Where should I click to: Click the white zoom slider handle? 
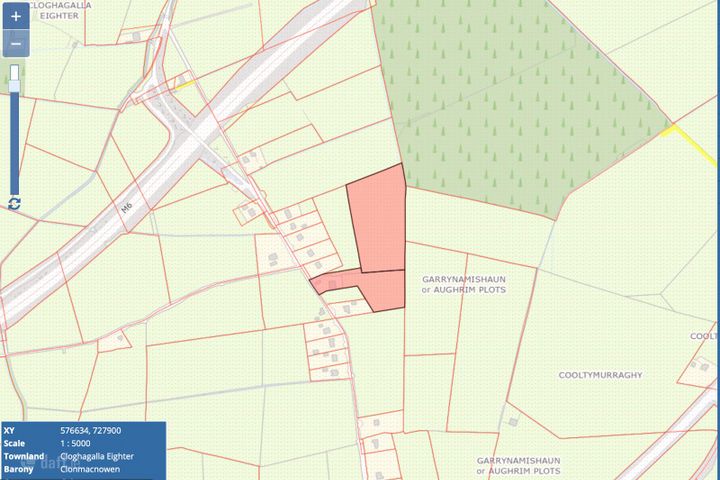[15, 72]
